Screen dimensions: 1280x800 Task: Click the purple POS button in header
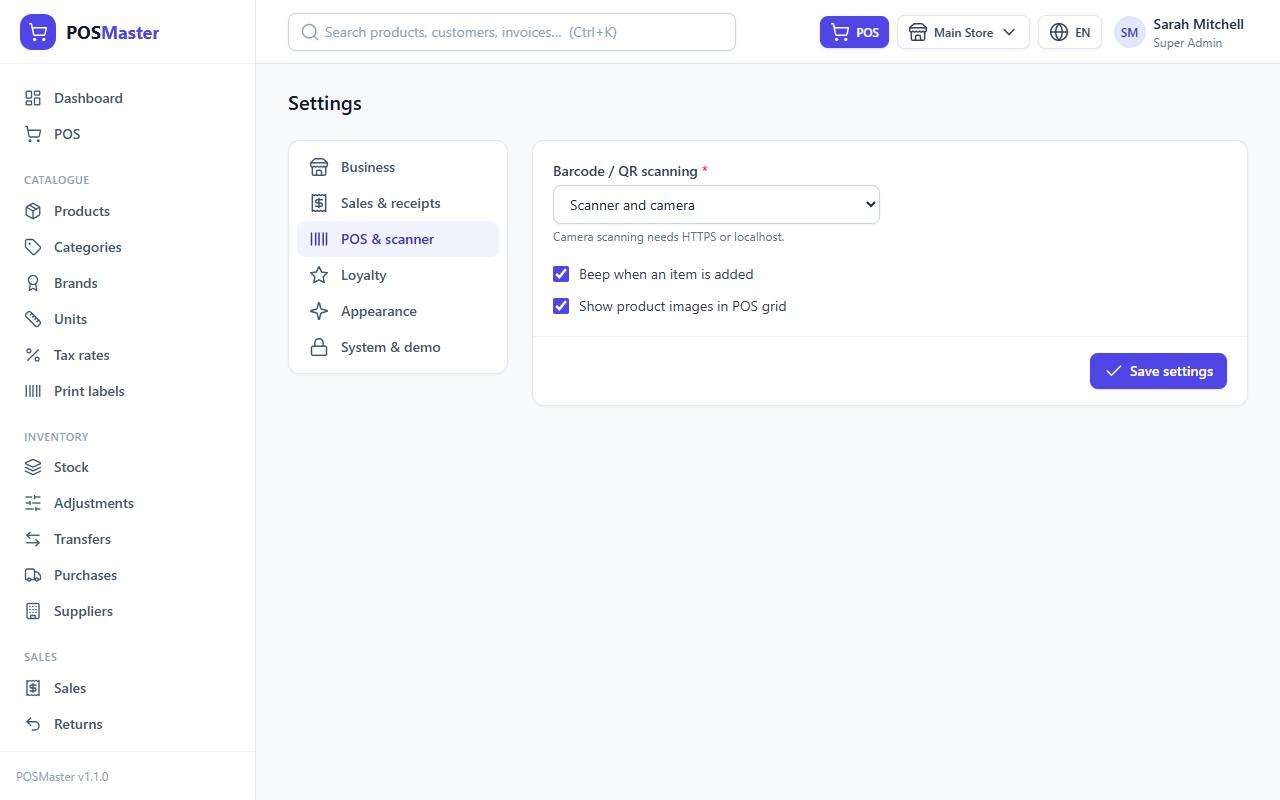[x=854, y=32]
